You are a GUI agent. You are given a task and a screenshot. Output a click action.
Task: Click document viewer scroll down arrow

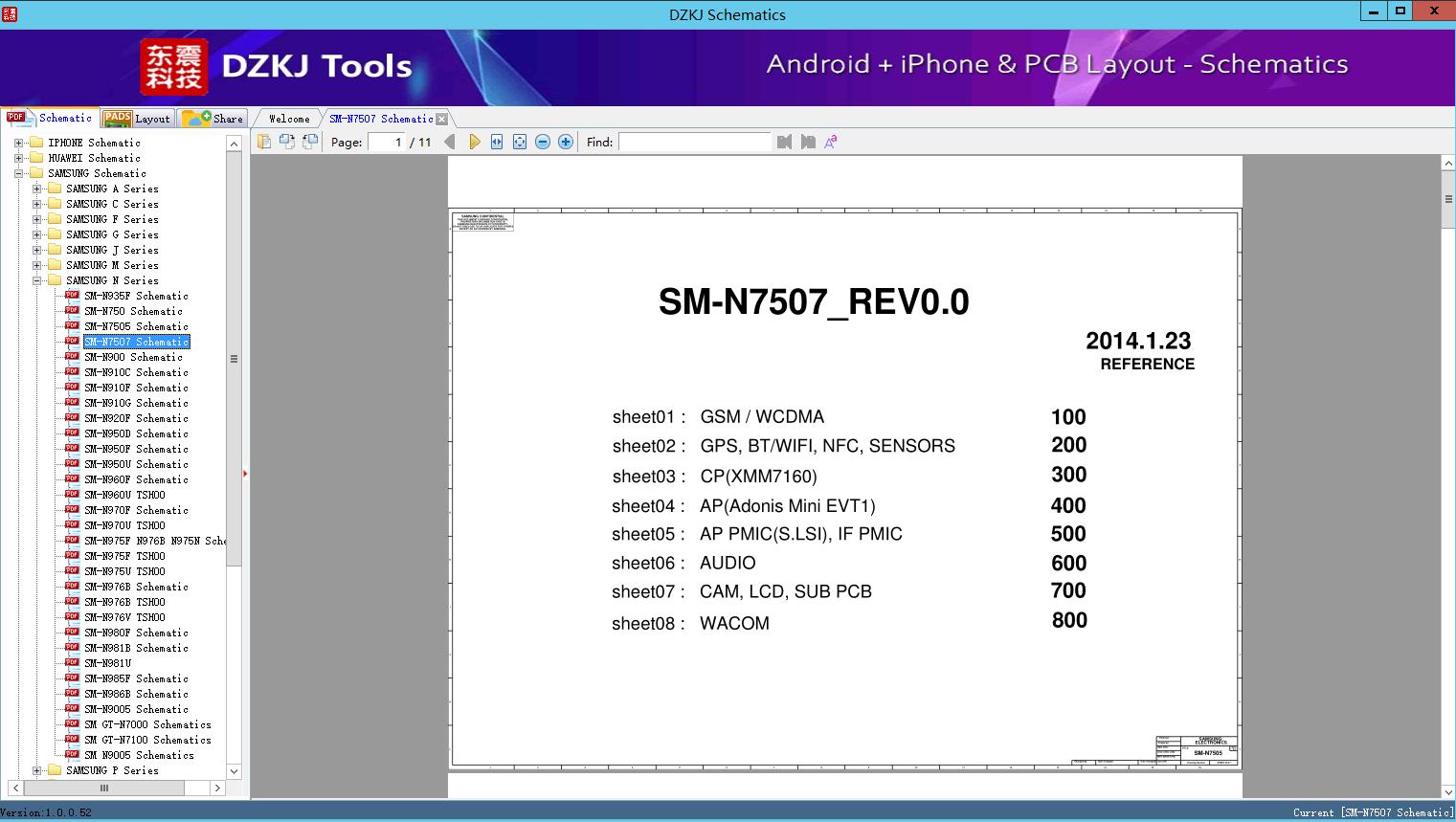pos(1448,791)
